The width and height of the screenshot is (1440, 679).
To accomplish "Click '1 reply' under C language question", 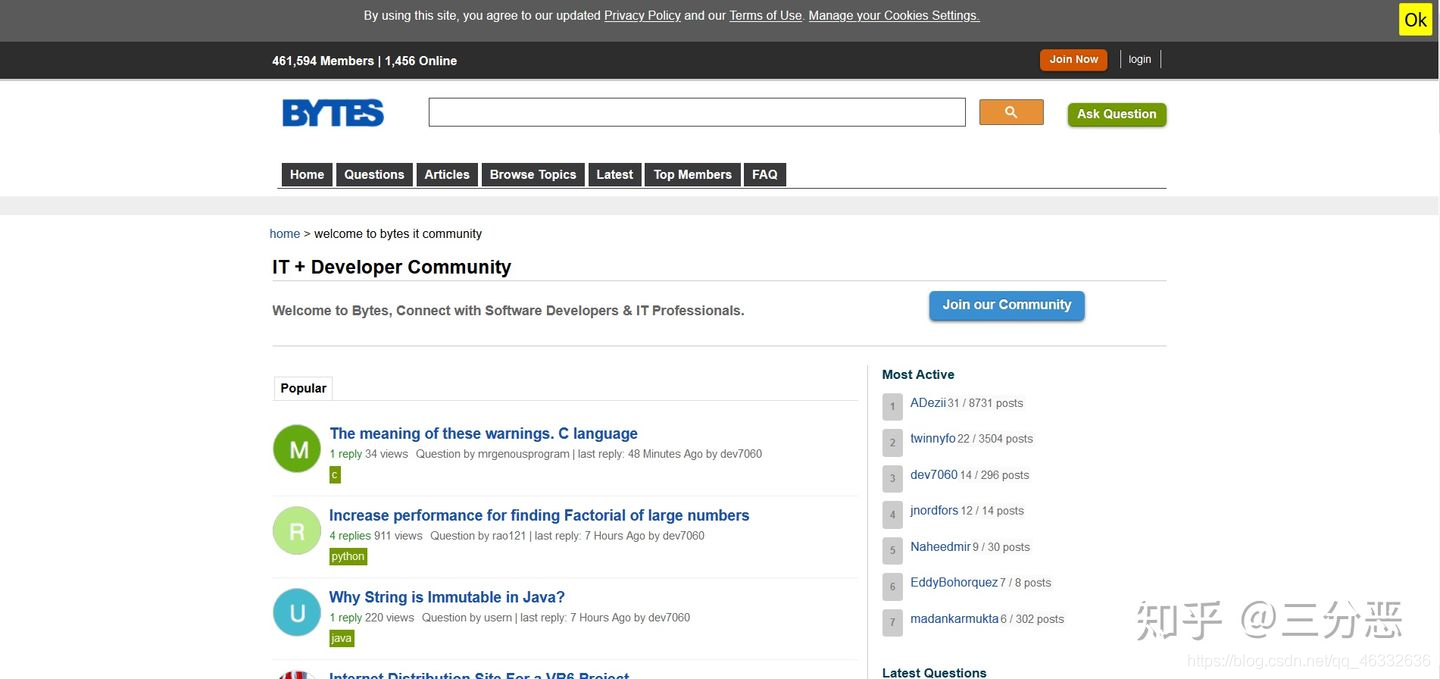I will click(346, 454).
